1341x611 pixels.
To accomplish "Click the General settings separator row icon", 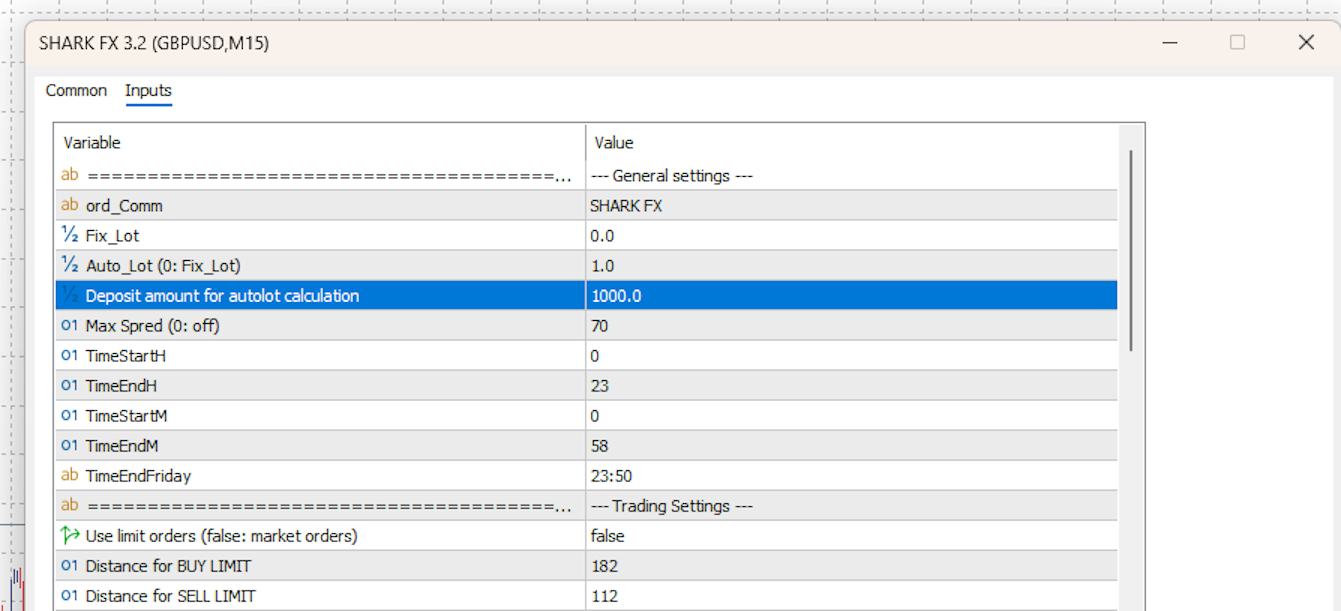I will tap(70, 176).
